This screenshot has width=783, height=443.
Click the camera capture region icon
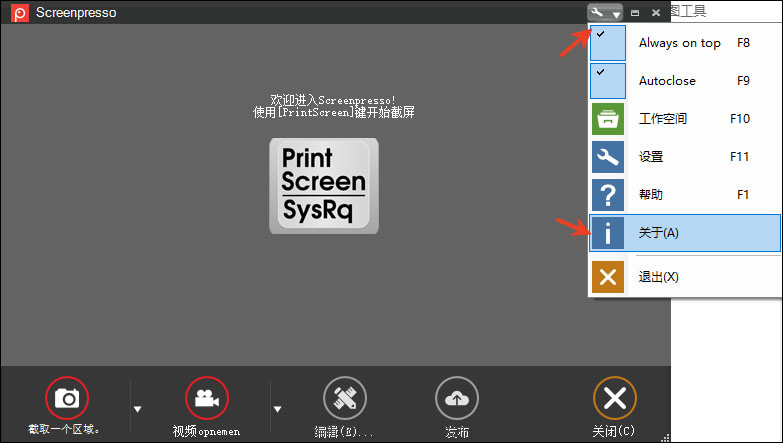(67, 398)
